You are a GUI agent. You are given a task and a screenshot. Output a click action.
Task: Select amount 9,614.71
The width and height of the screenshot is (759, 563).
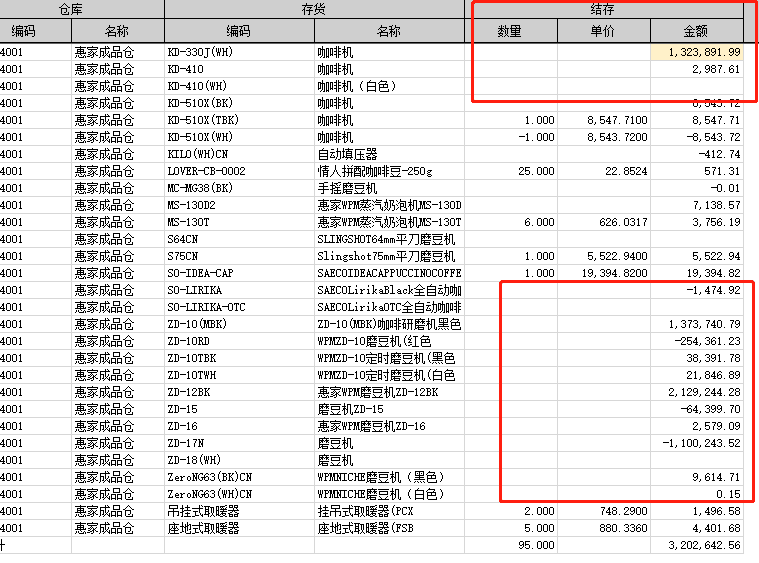click(x=697, y=477)
